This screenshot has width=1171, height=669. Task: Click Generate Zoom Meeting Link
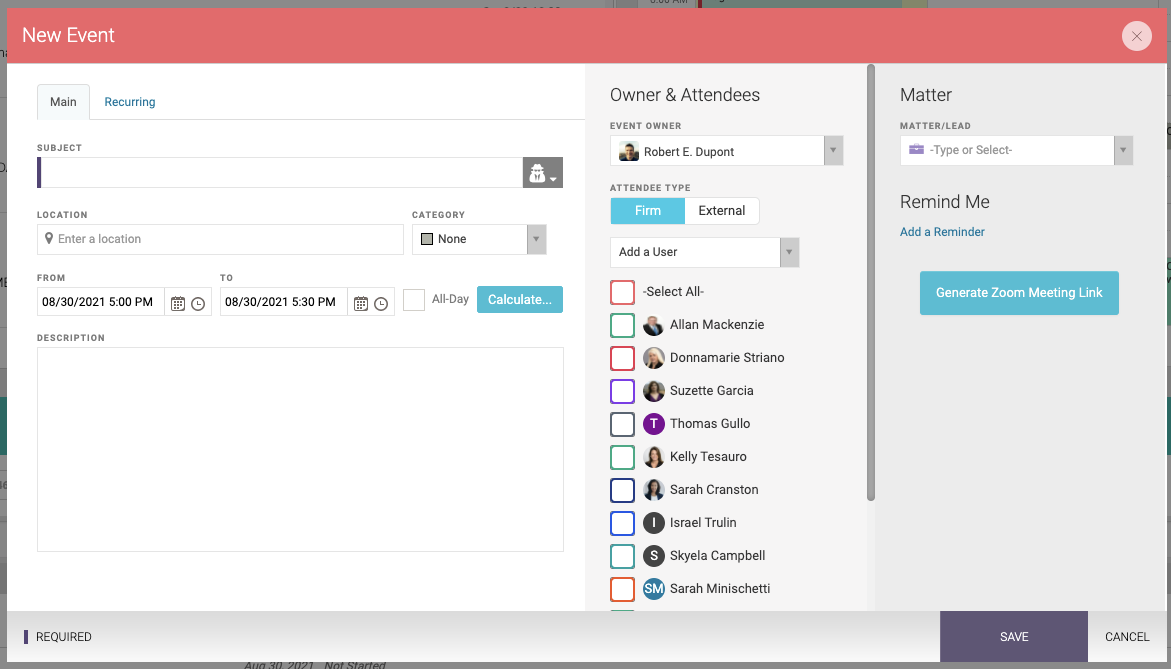tap(1019, 293)
